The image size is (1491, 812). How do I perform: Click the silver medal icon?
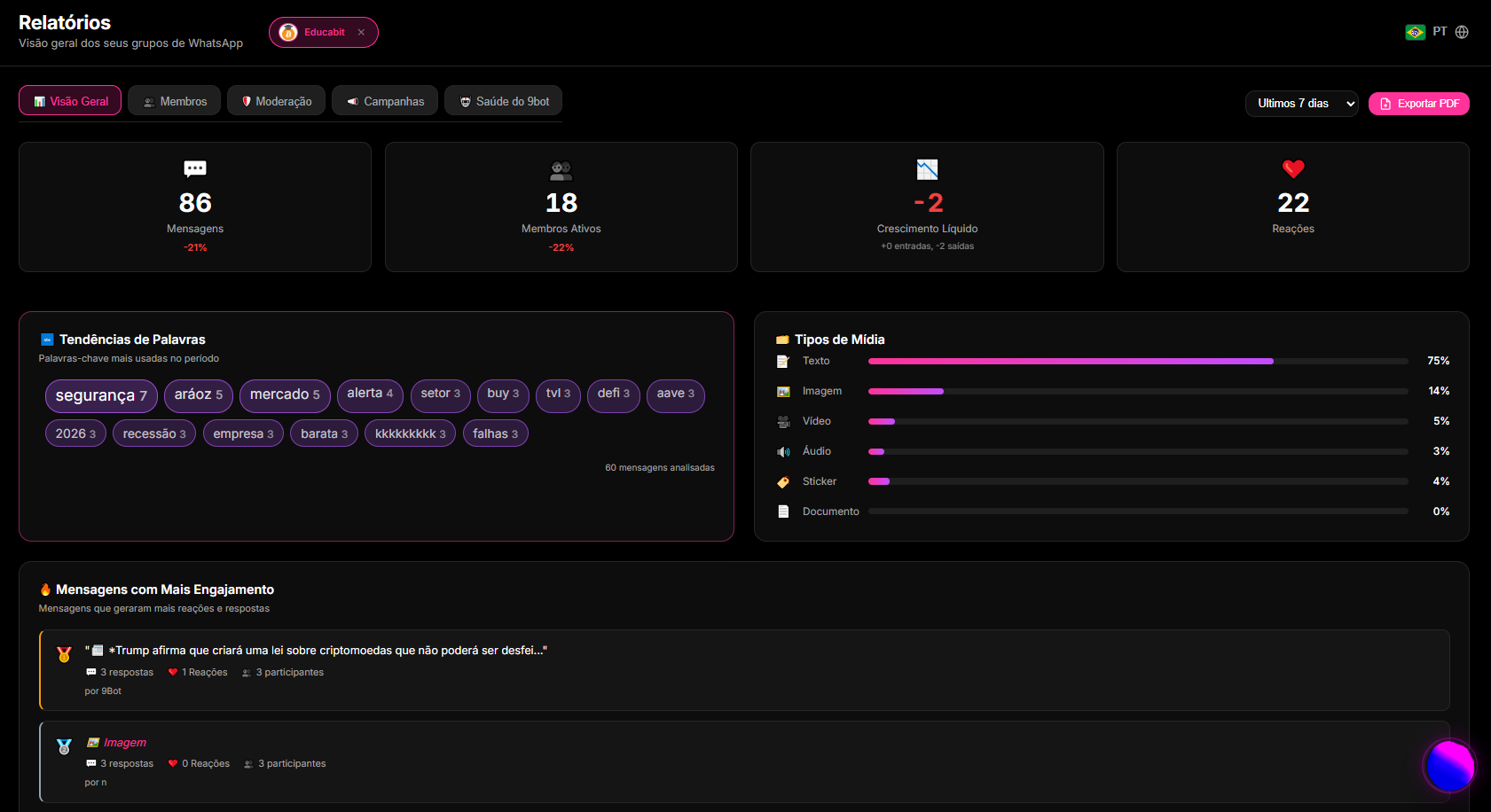click(x=64, y=746)
